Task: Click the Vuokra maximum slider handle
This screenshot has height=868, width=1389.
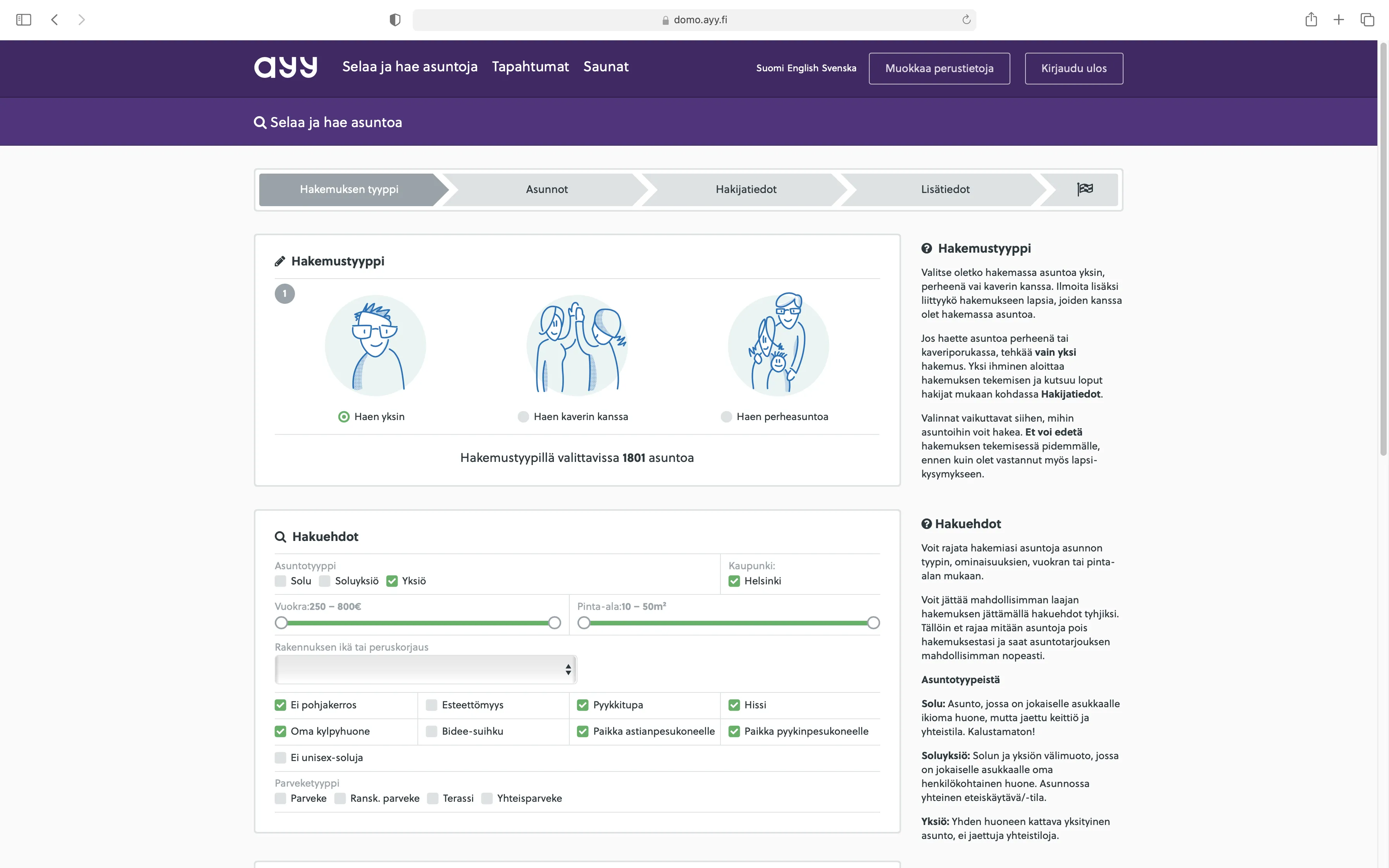Action: tap(555, 623)
